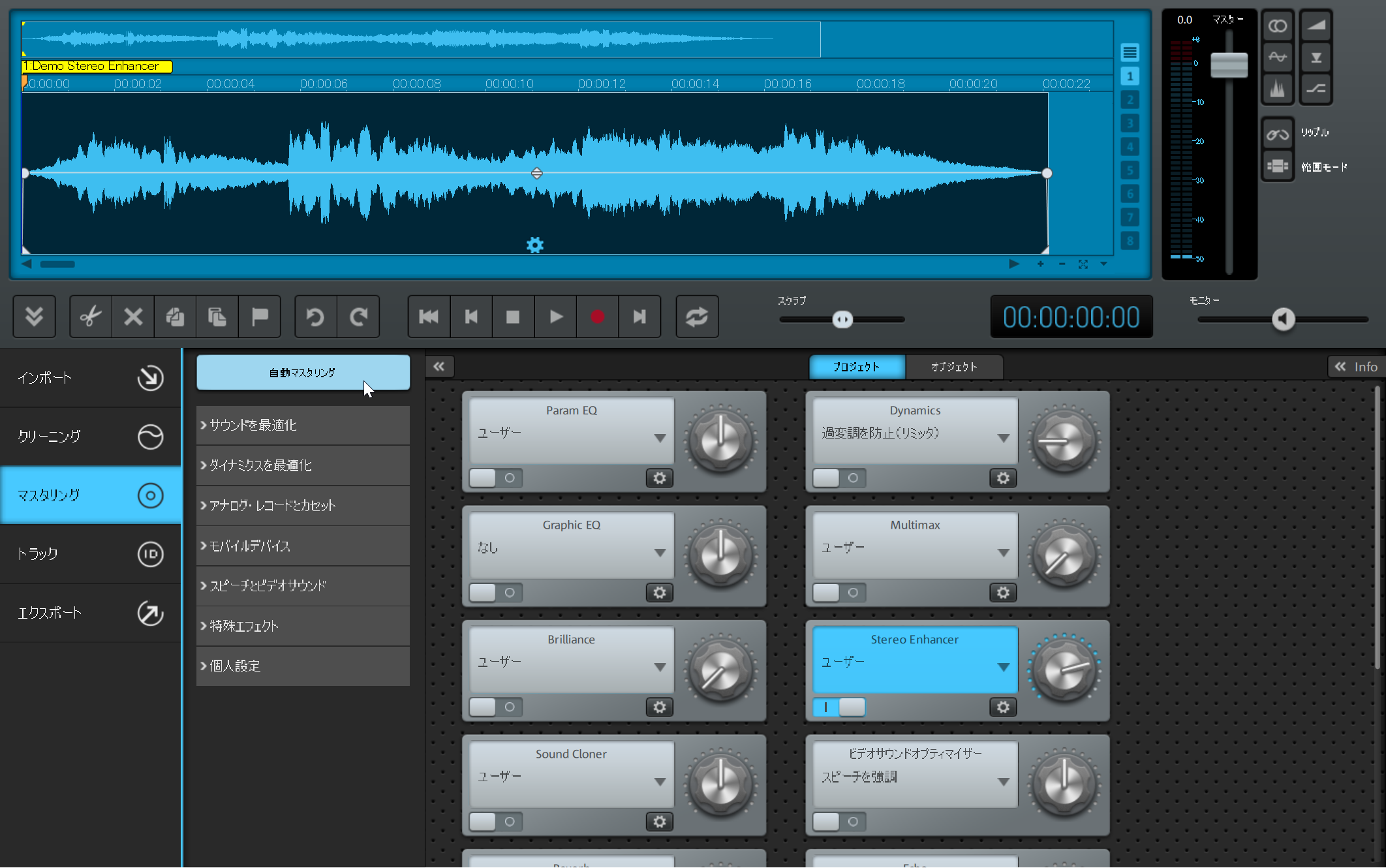Click the スクラブ scrub slider handle
Screen dimensions: 1386x868
coord(842,320)
